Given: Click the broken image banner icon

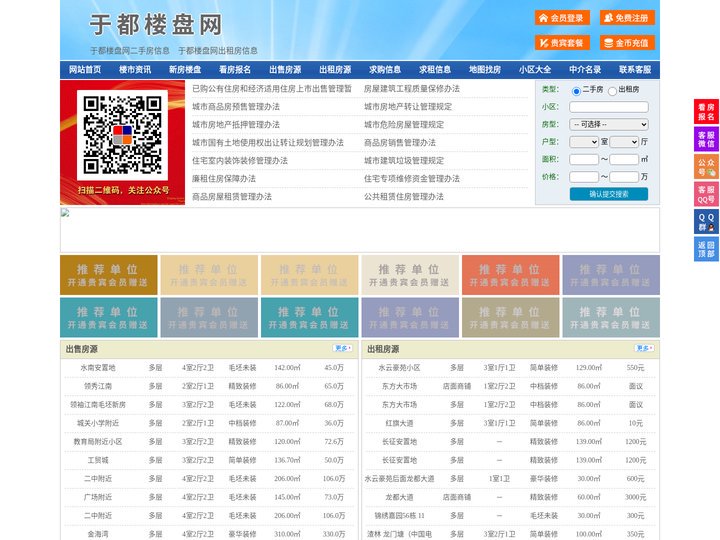Looking at the screenshot, I should [65, 213].
